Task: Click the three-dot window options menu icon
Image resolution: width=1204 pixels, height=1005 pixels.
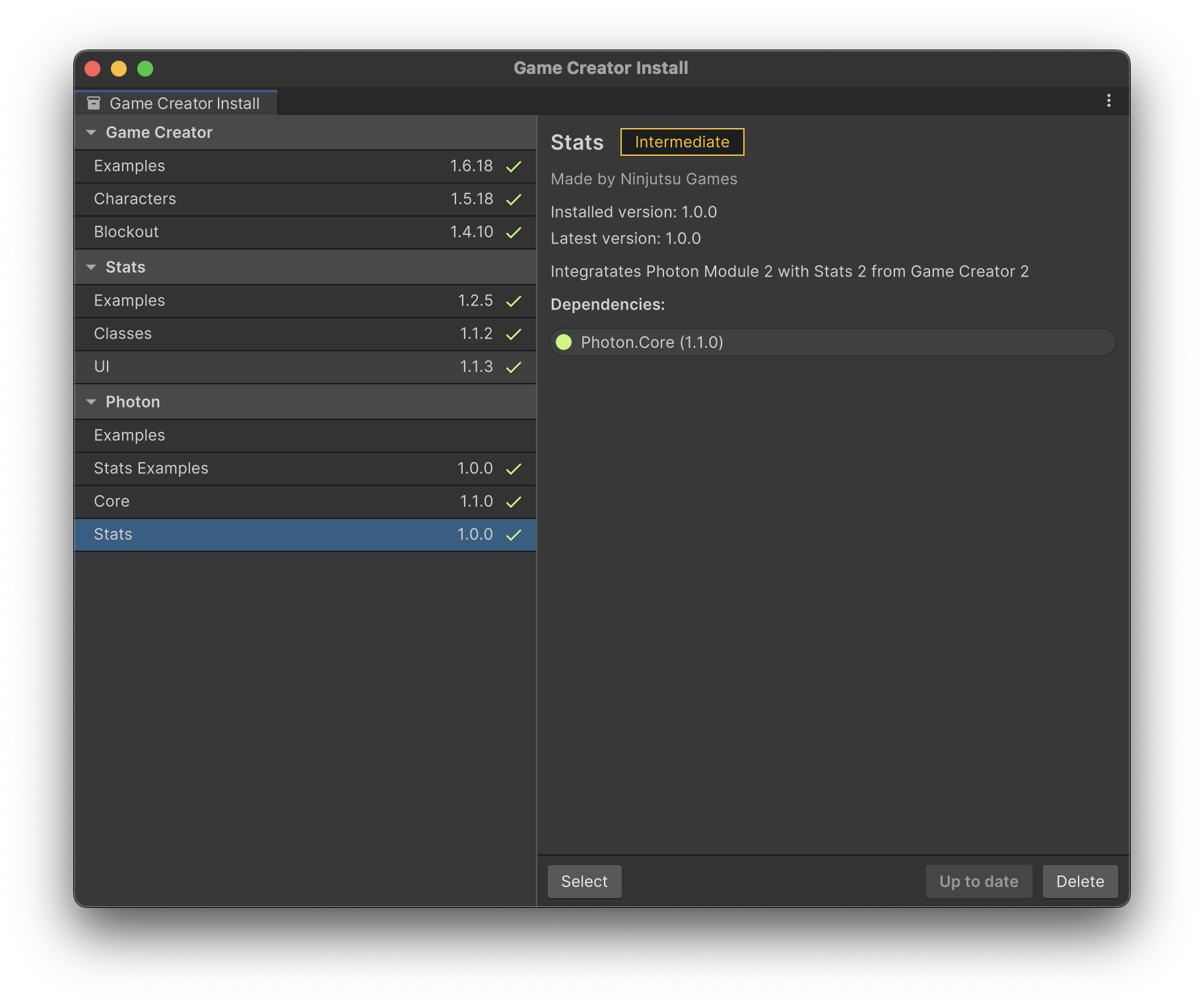Action: click(1108, 100)
